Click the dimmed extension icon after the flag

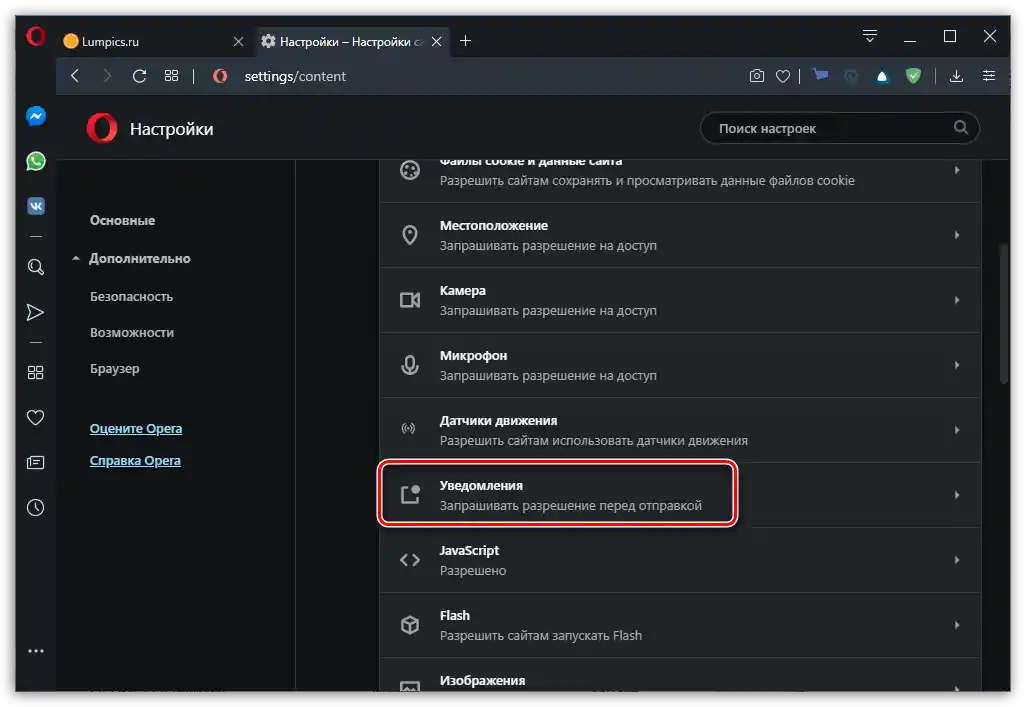pos(851,77)
